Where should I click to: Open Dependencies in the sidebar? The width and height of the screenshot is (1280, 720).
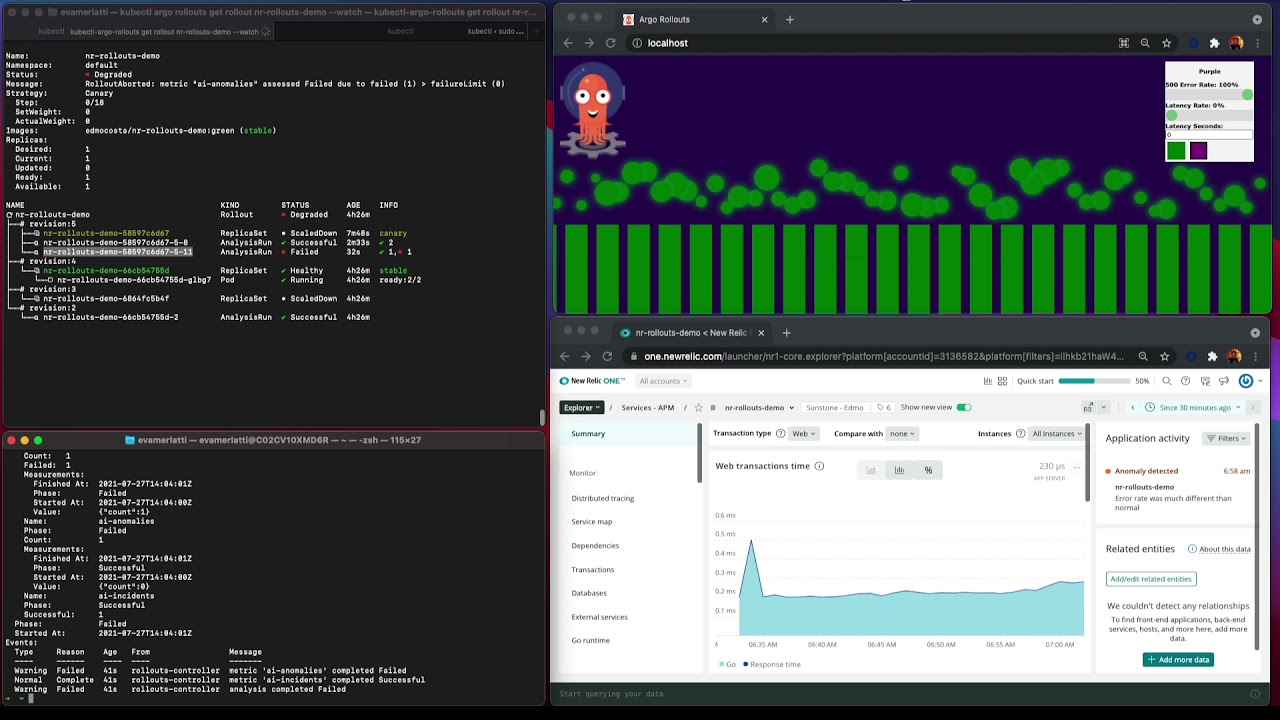coord(595,545)
